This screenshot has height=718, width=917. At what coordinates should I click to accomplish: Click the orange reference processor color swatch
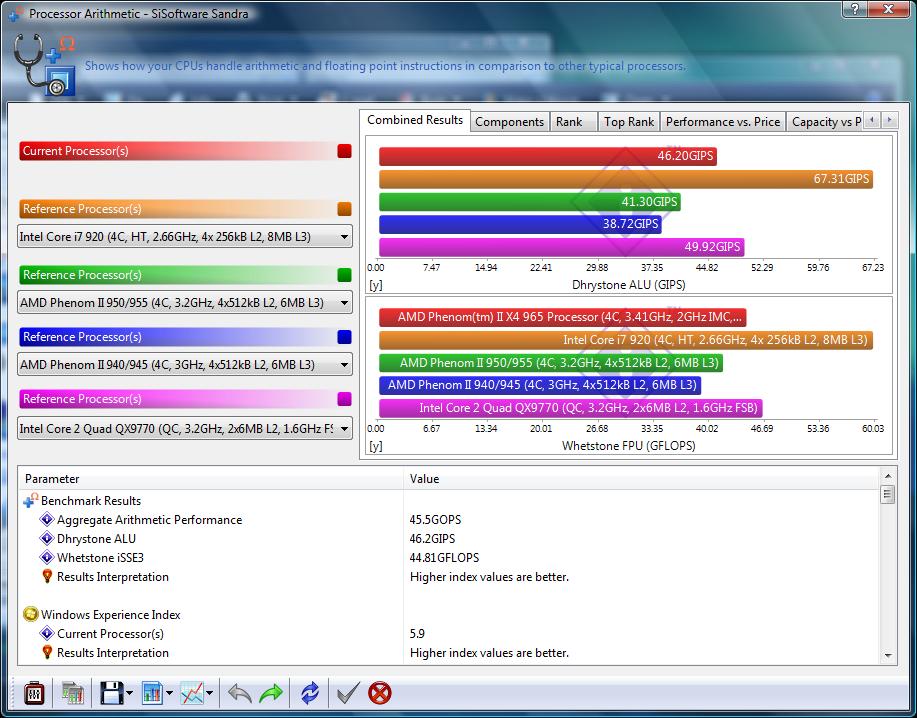point(344,209)
